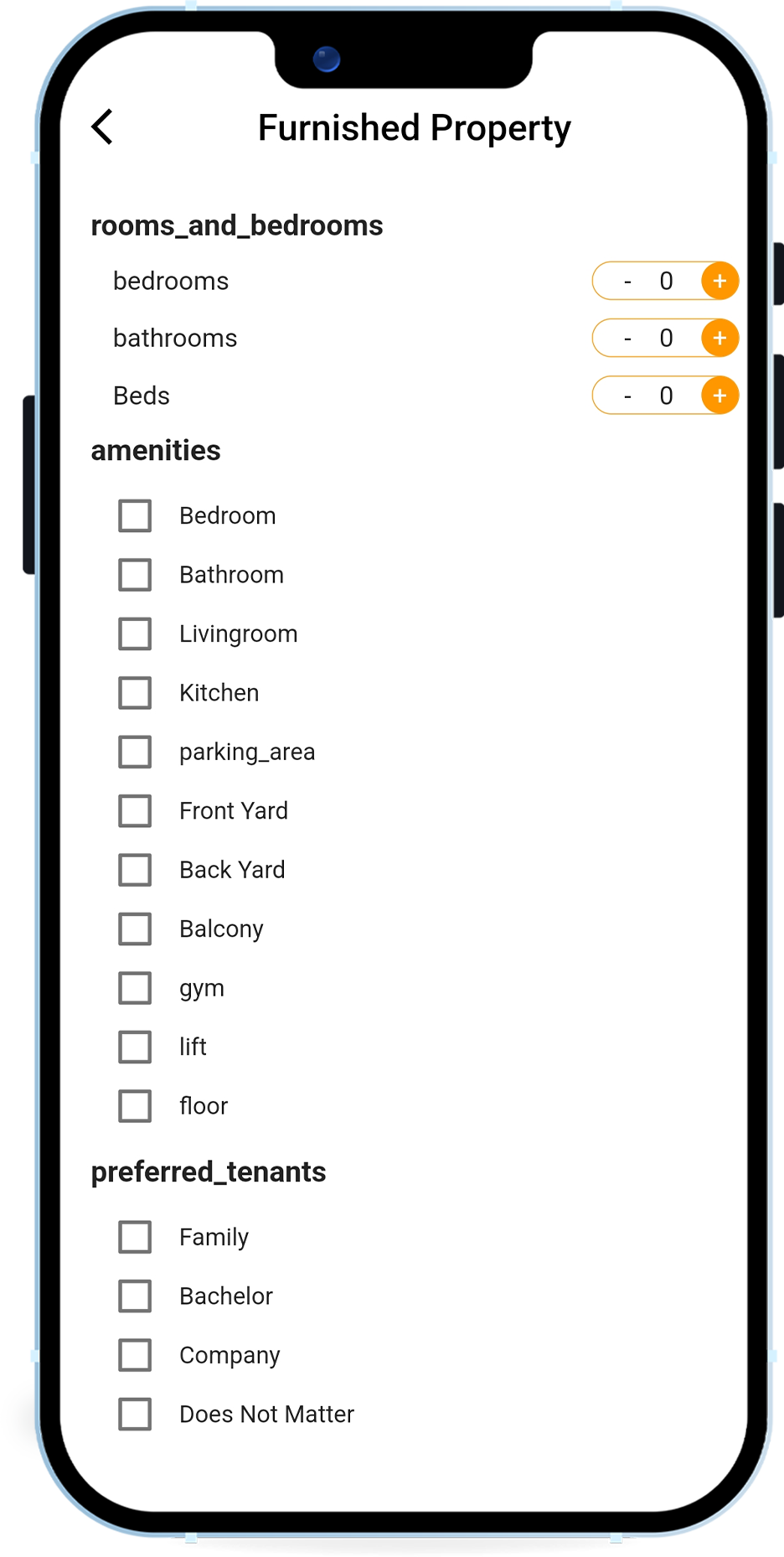Choose Bachelor as preferred tenant
This screenshot has height=1557, width=784.
135,1296
